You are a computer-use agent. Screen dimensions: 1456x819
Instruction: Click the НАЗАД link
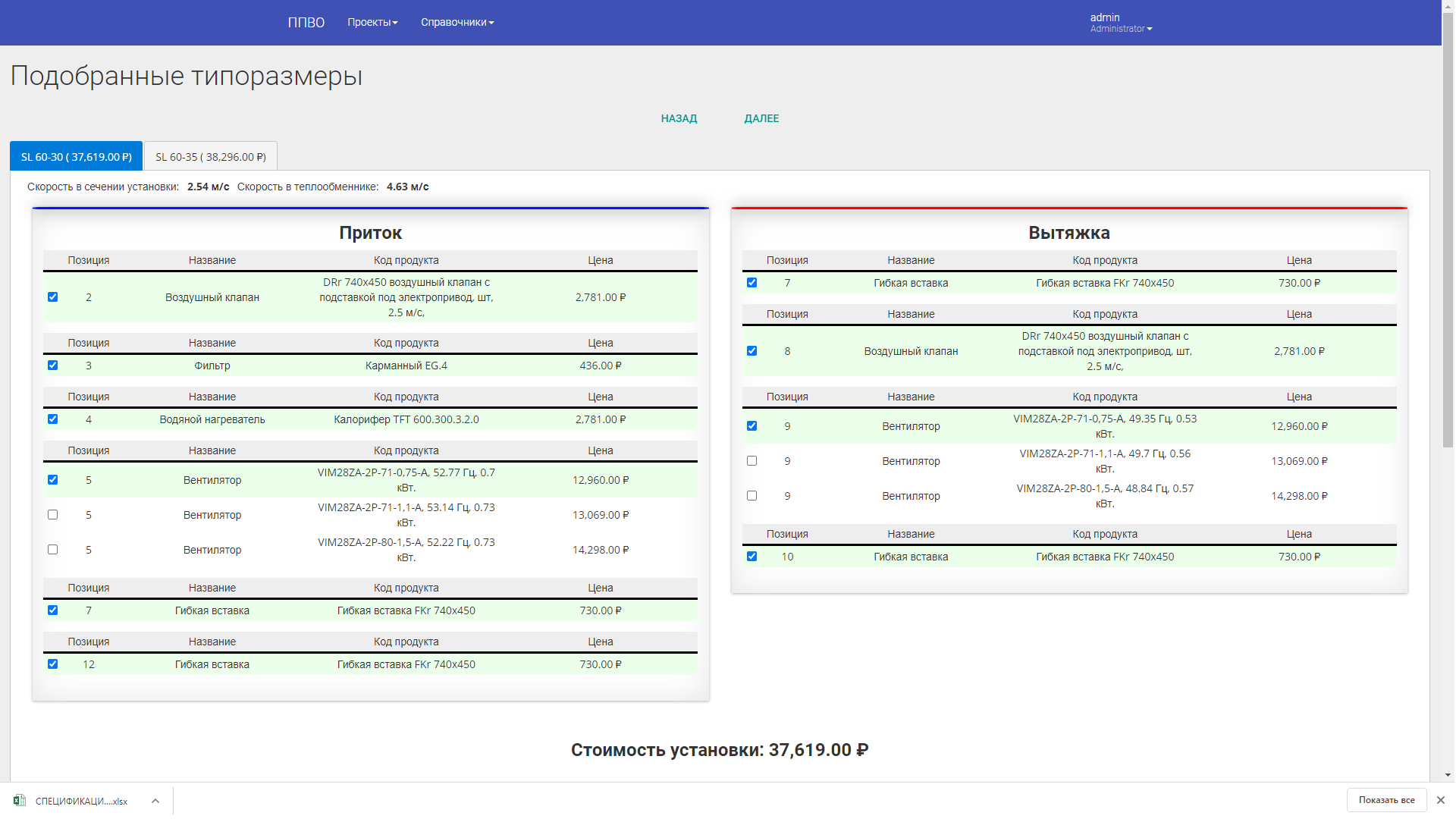(679, 118)
